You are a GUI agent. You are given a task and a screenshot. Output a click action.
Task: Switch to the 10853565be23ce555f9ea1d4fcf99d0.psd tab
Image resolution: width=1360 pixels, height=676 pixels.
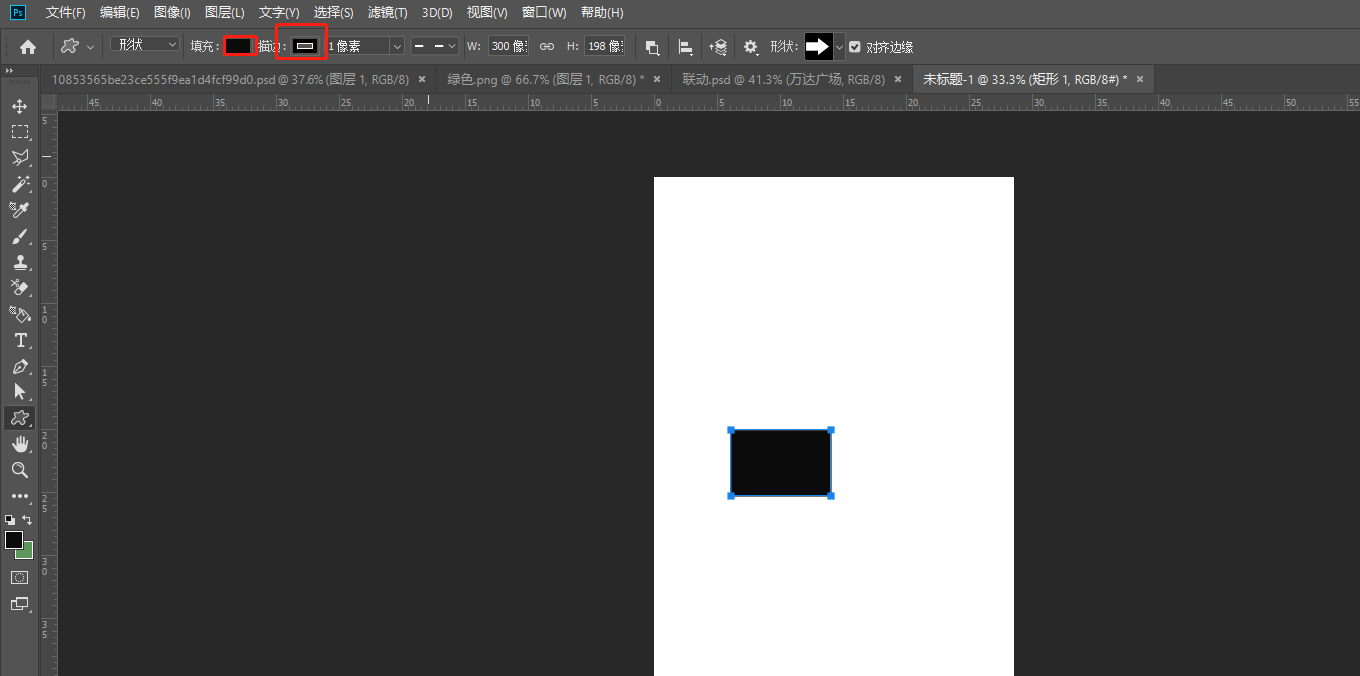pyautogui.click(x=231, y=79)
